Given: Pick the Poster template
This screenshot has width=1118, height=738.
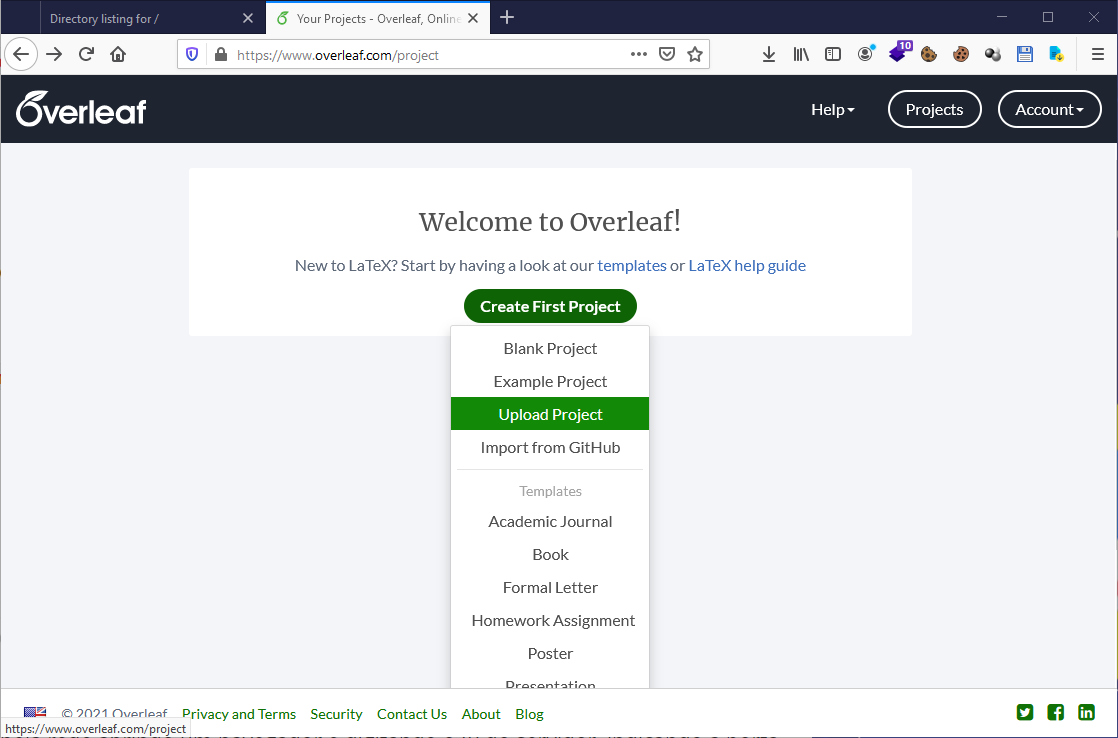Looking at the screenshot, I should pyautogui.click(x=550, y=653).
